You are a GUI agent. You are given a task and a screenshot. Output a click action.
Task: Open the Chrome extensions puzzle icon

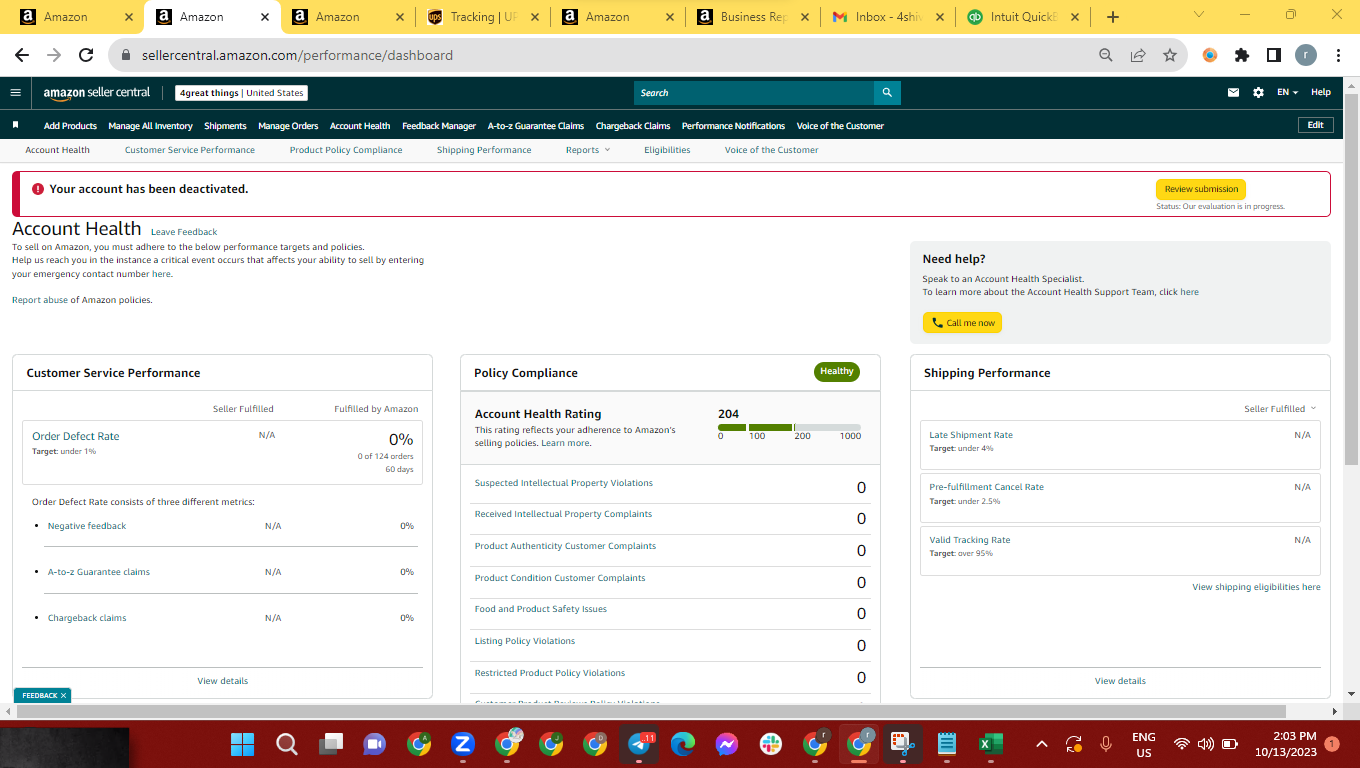pos(1242,56)
